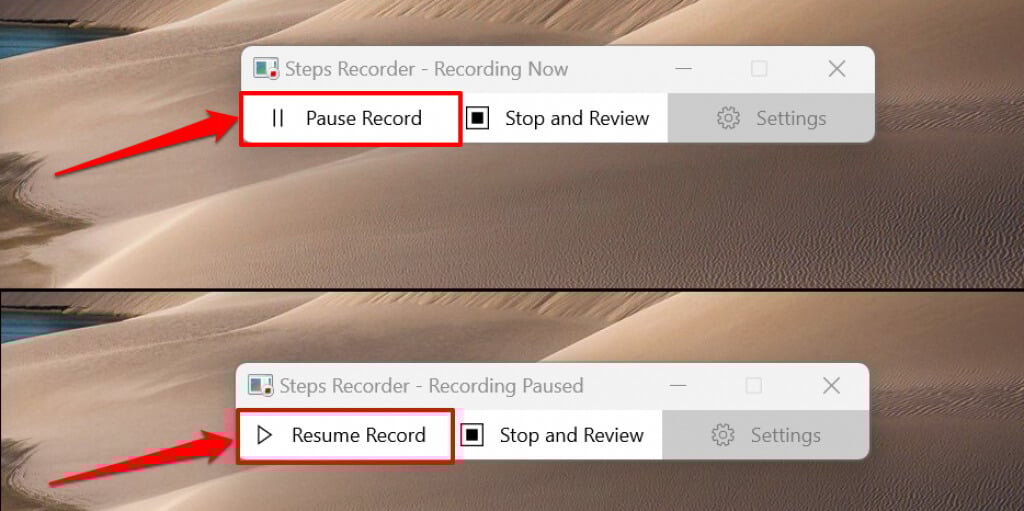Open the Settings gear in Recording Paused window

point(723,435)
